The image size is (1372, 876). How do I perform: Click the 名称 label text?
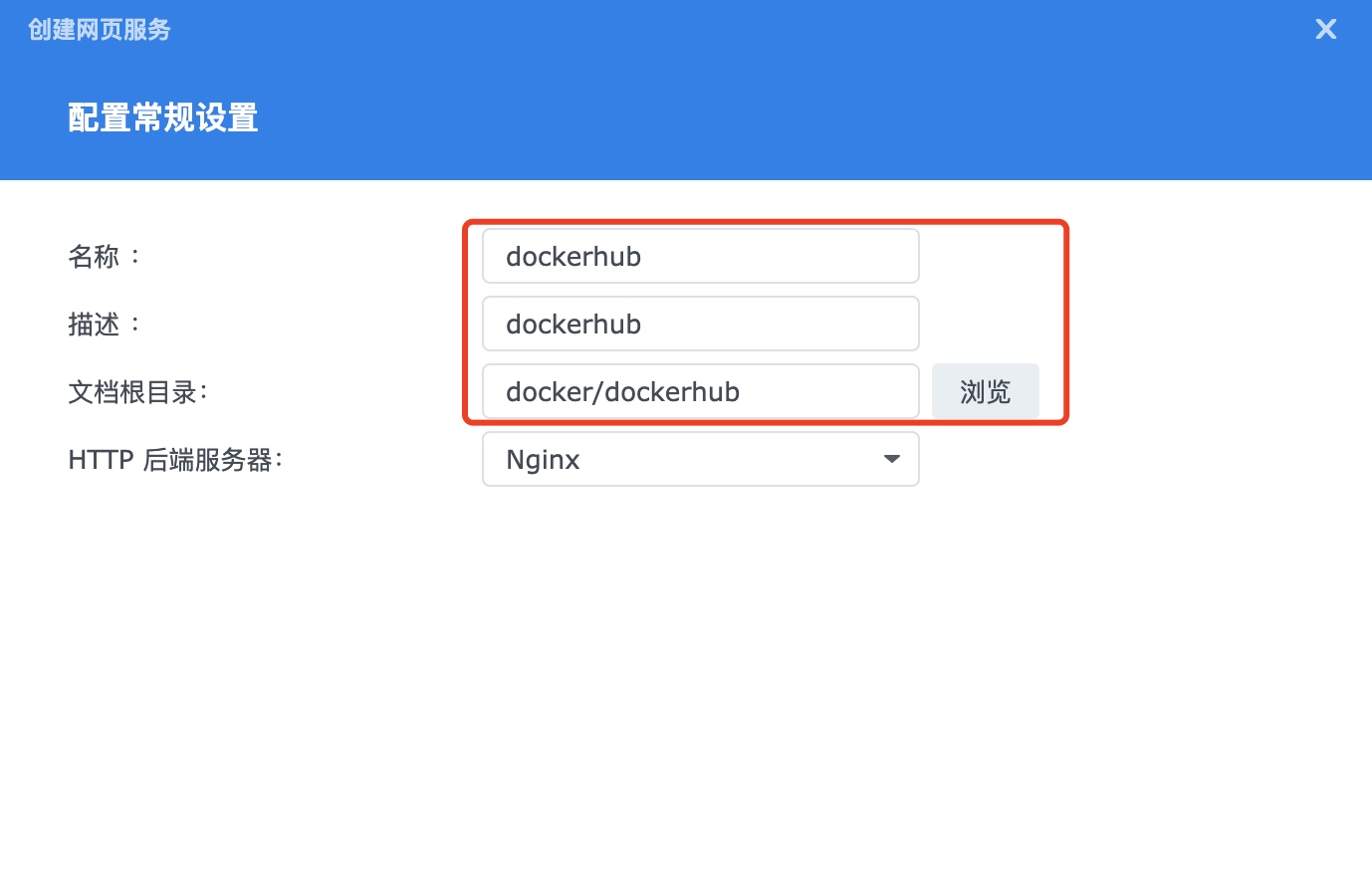coord(94,257)
